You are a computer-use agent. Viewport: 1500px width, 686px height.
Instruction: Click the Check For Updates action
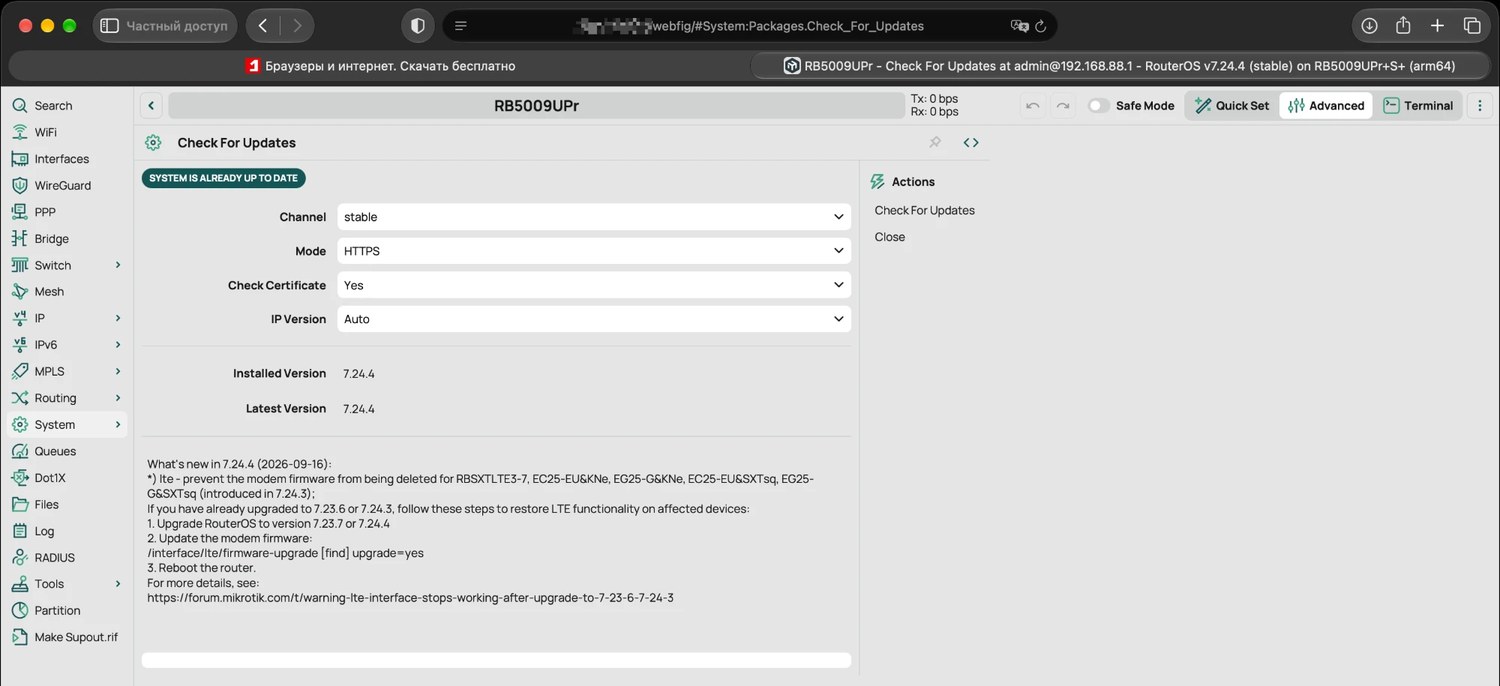(925, 210)
